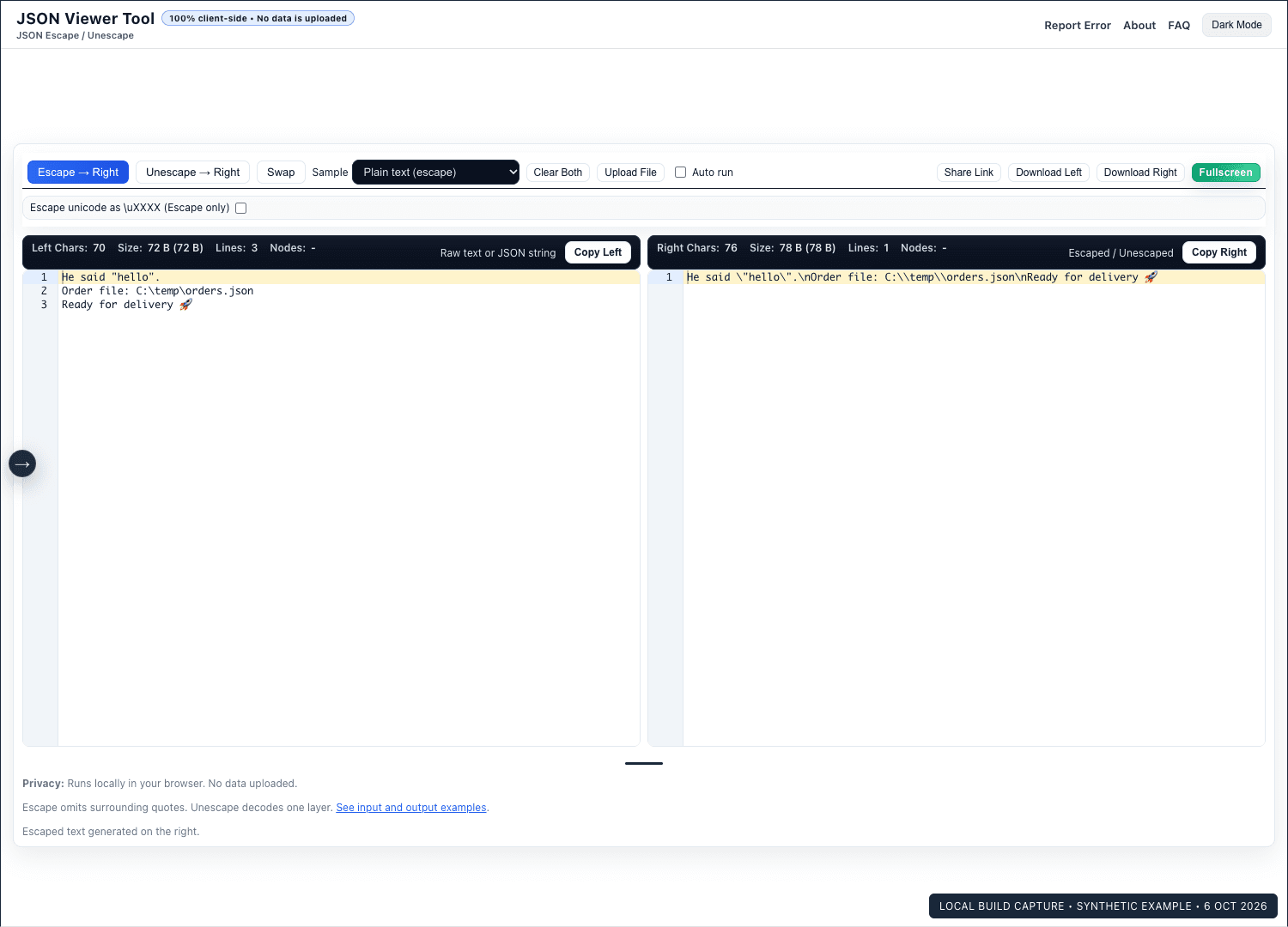Switch to Dark Mode
The width and height of the screenshot is (1288, 927).
[1236, 25]
